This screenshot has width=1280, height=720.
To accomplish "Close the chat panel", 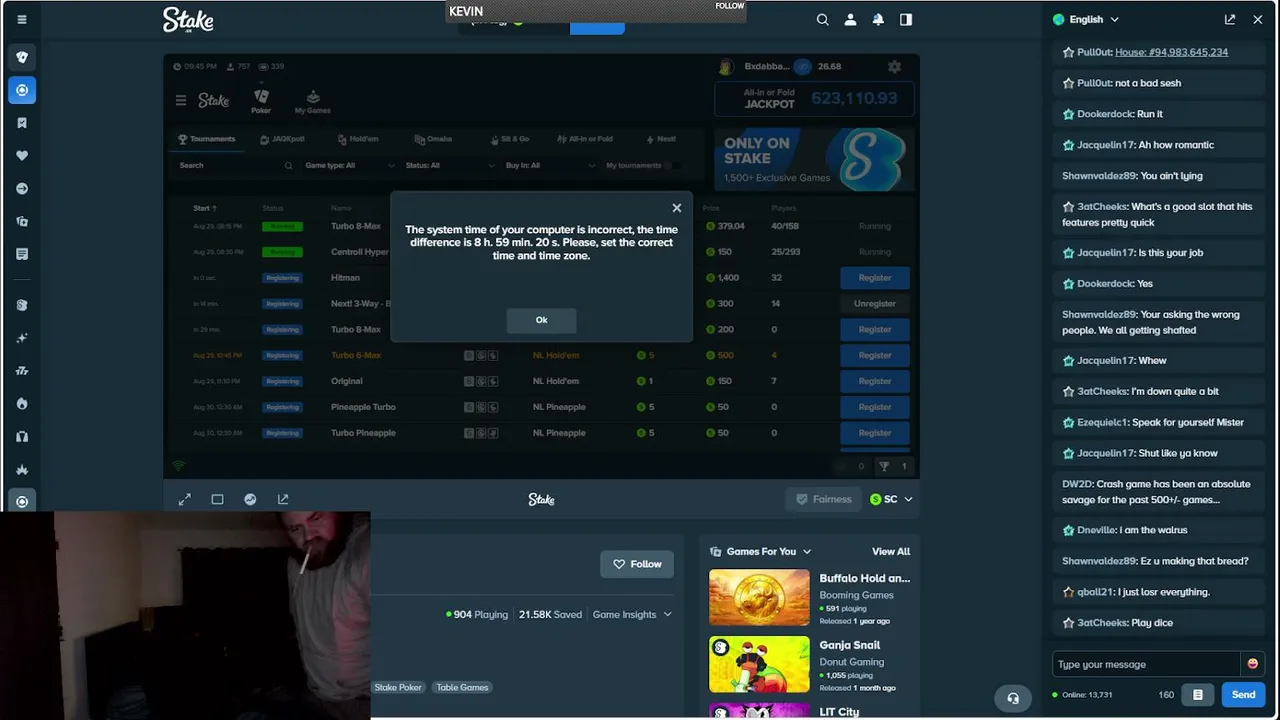I will [x=1258, y=19].
